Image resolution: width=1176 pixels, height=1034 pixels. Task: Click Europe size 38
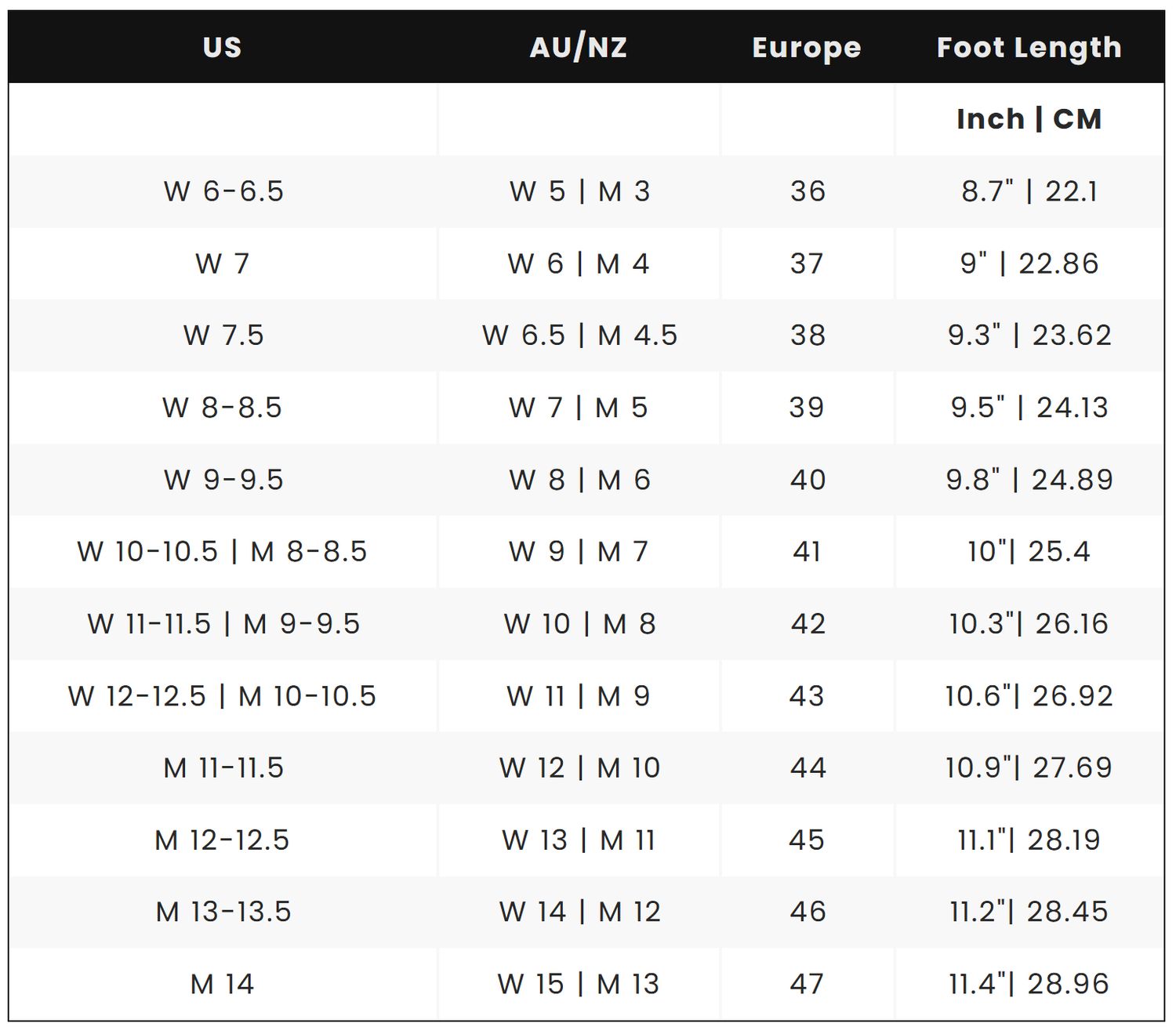(808, 336)
